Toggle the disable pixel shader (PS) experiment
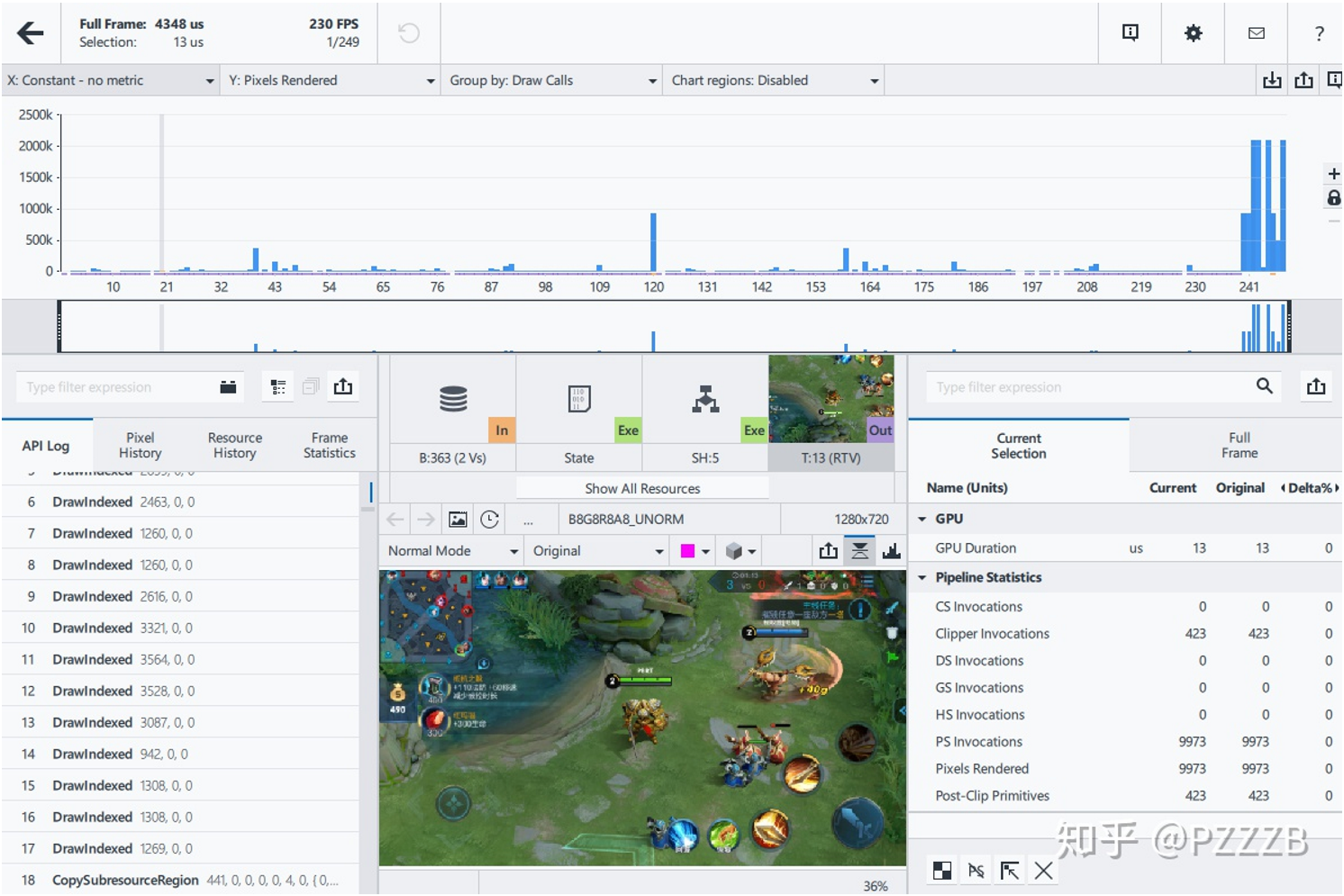The height and width of the screenshot is (896, 1344). click(976, 871)
